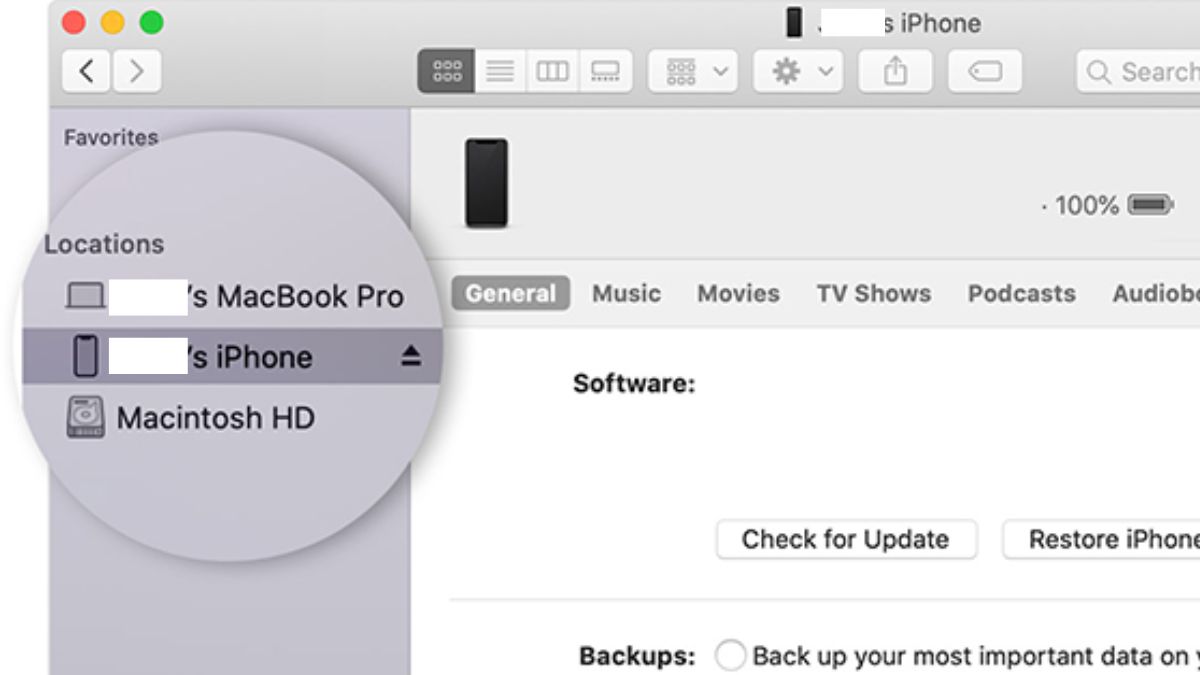The height and width of the screenshot is (675, 1200).
Task: Eject the iPhone from the sidebar
Action: click(411, 357)
